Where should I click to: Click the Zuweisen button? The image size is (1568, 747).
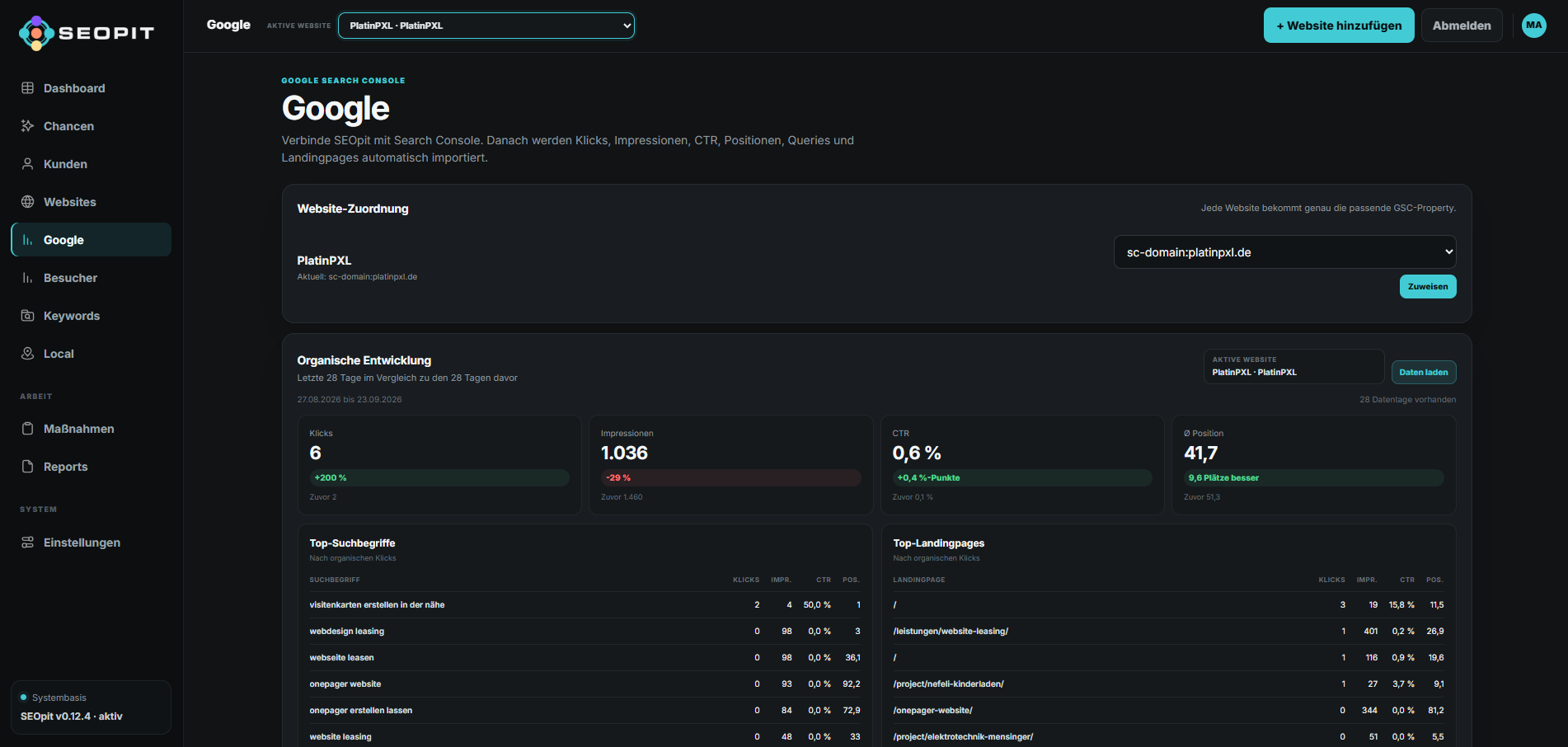tap(1428, 287)
